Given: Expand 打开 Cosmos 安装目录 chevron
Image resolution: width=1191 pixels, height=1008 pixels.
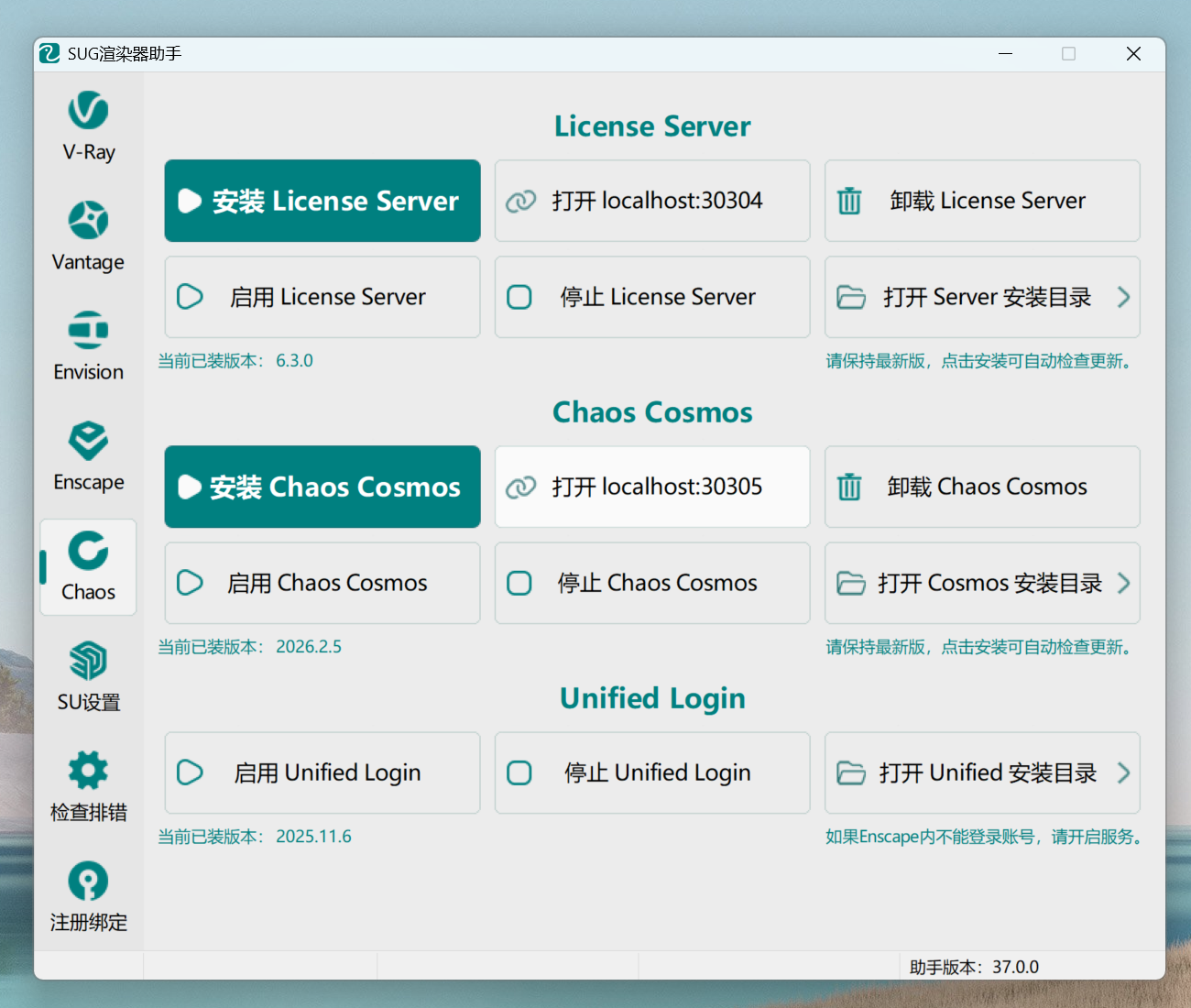Looking at the screenshot, I should point(1123,583).
